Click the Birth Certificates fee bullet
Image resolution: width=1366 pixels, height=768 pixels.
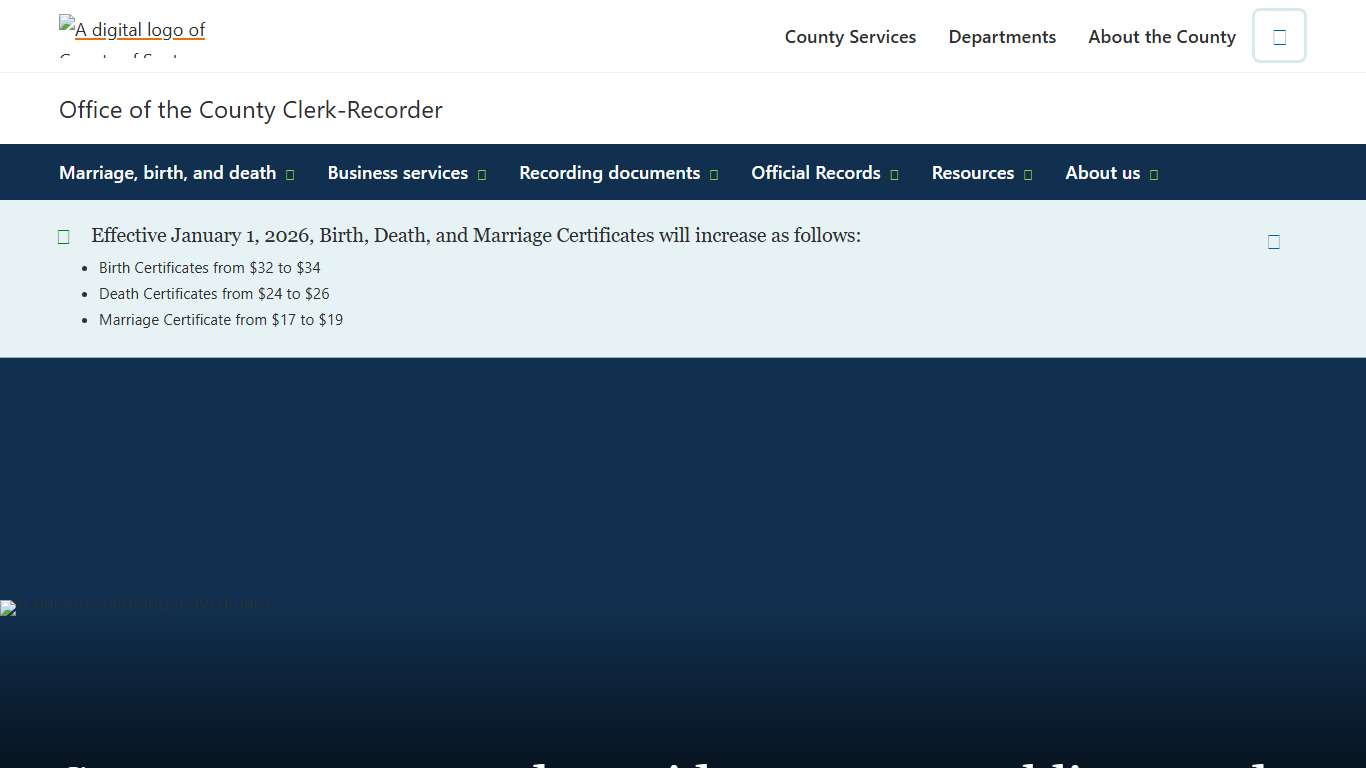coord(210,268)
